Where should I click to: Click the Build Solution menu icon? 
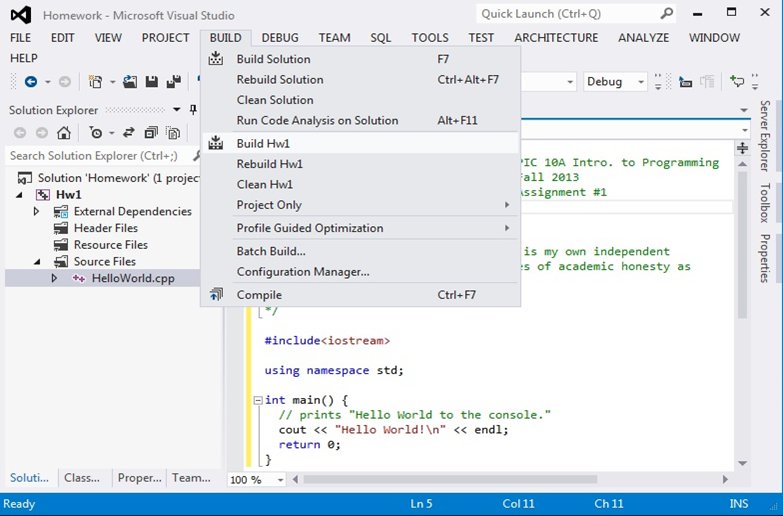coord(216,58)
